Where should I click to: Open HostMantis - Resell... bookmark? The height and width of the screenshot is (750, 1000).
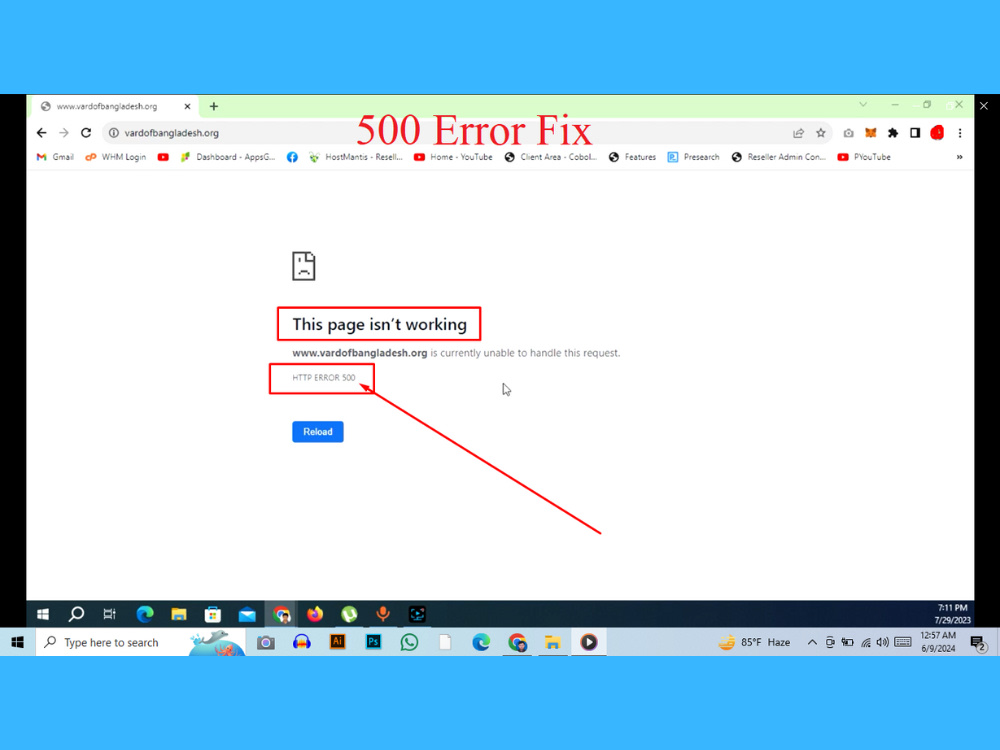point(356,157)
